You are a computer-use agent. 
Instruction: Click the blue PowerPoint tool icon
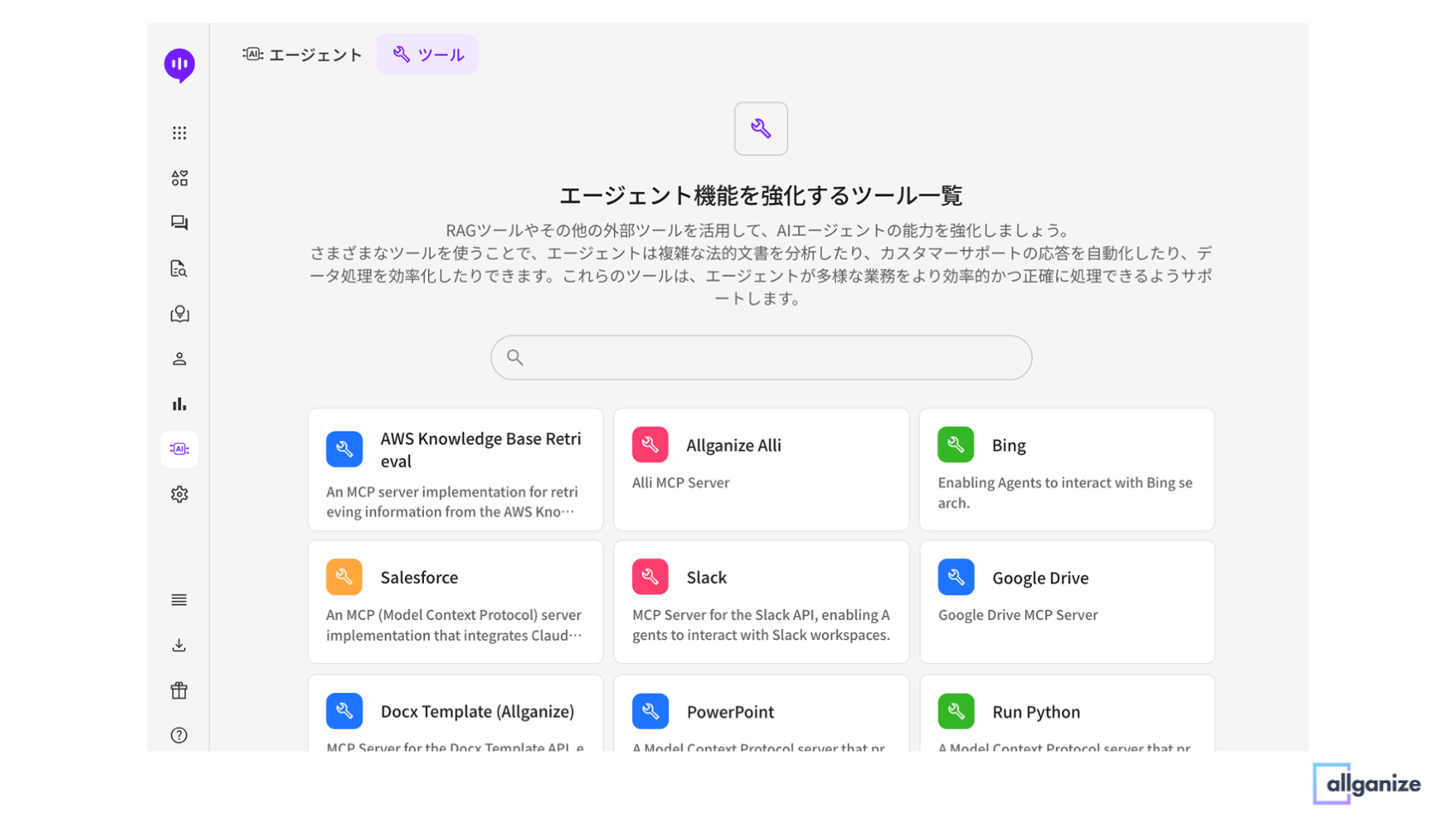(x=650, y=711)
